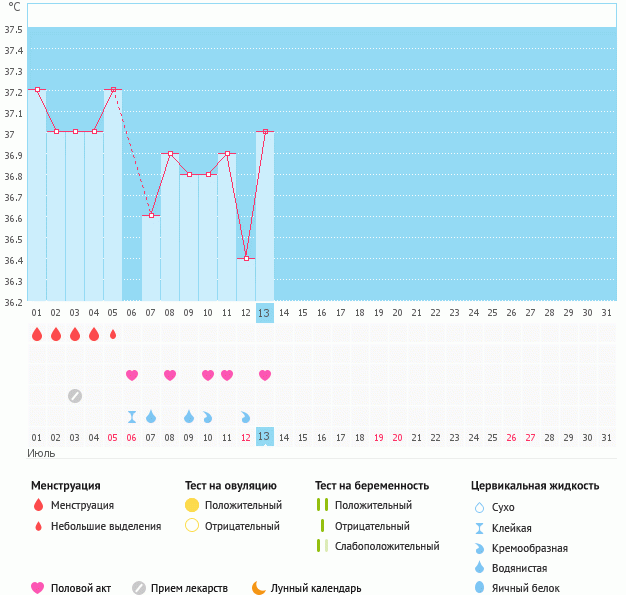Click the cervical fluid drop on day 09

(x=189, y=416)
